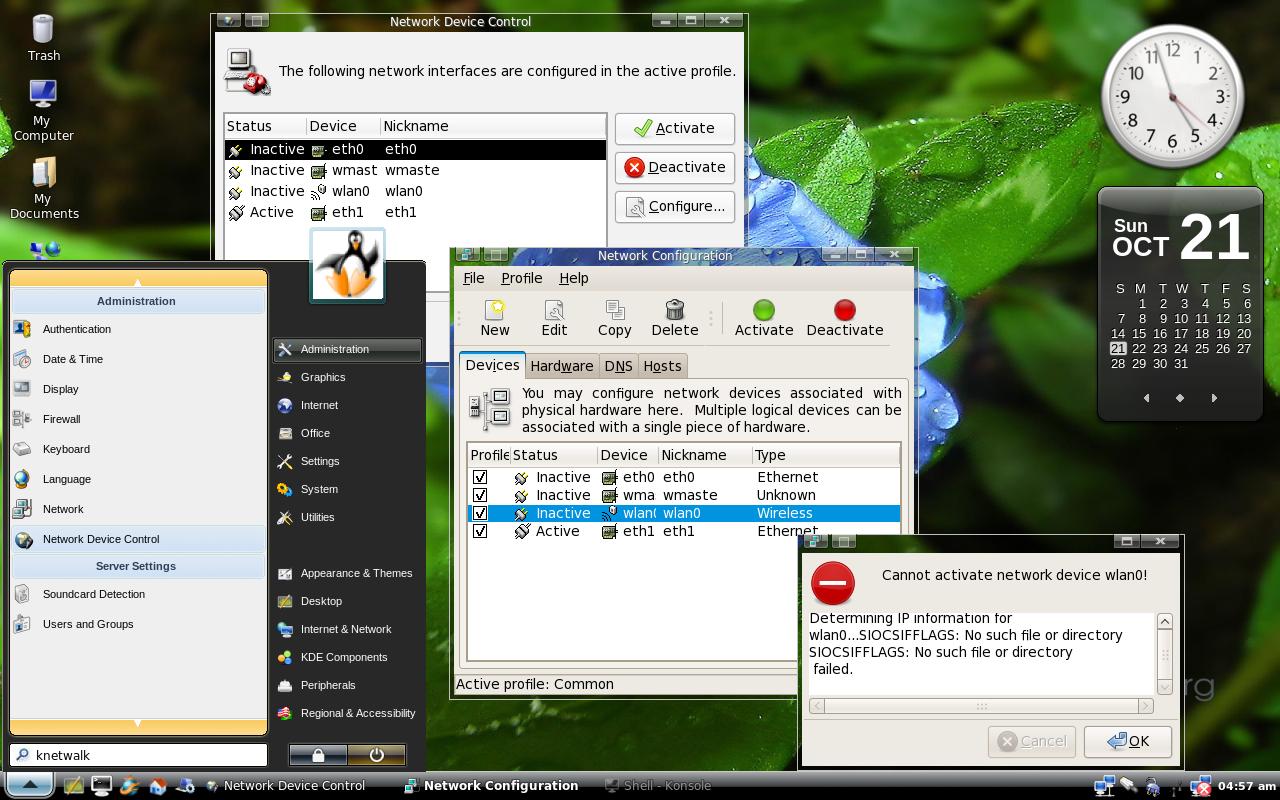Go to next month in calendar widget
1280x800 pixels.
(x=1214, y=398)
